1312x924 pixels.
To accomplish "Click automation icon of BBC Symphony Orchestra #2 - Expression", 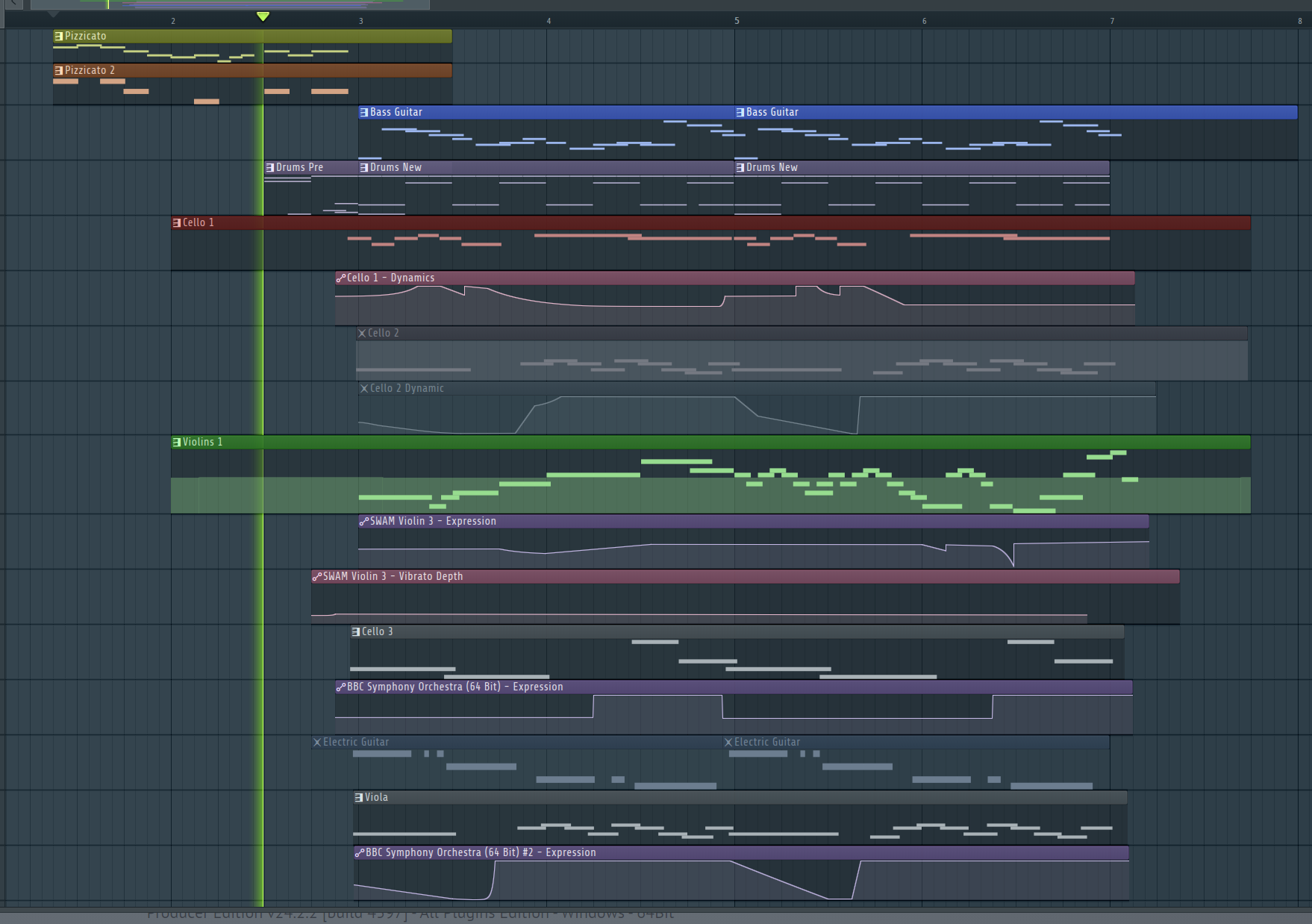I will (360, 852).
